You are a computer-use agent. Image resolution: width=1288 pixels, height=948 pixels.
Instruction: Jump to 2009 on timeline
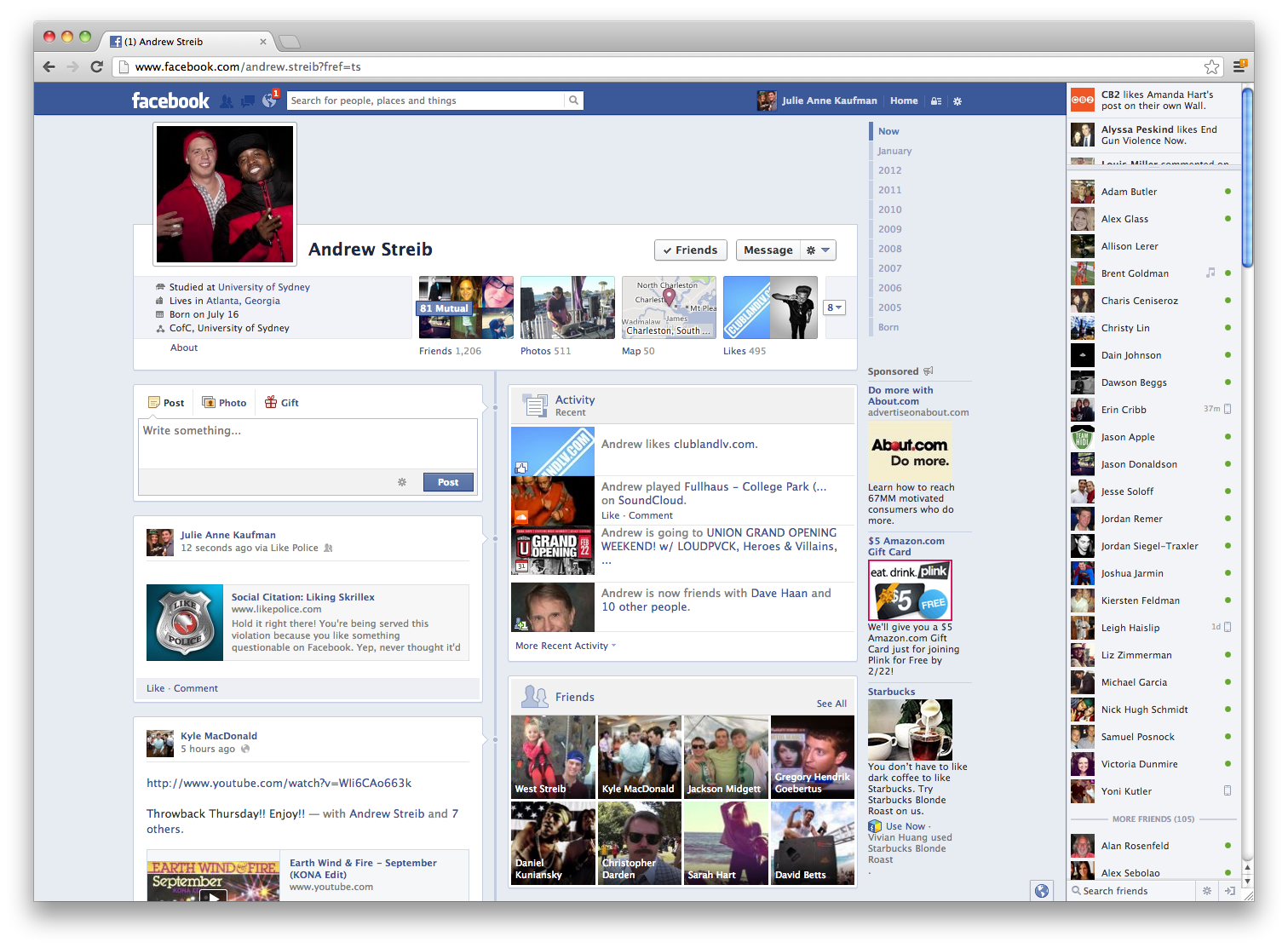click(x=889, y=229)
